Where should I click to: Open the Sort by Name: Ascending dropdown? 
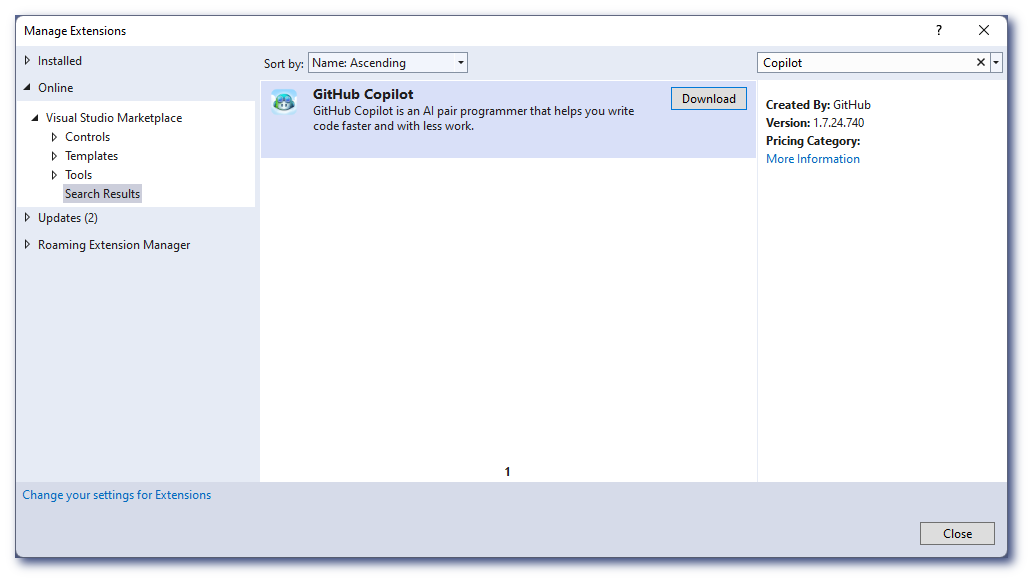click(x=388, y=63)
